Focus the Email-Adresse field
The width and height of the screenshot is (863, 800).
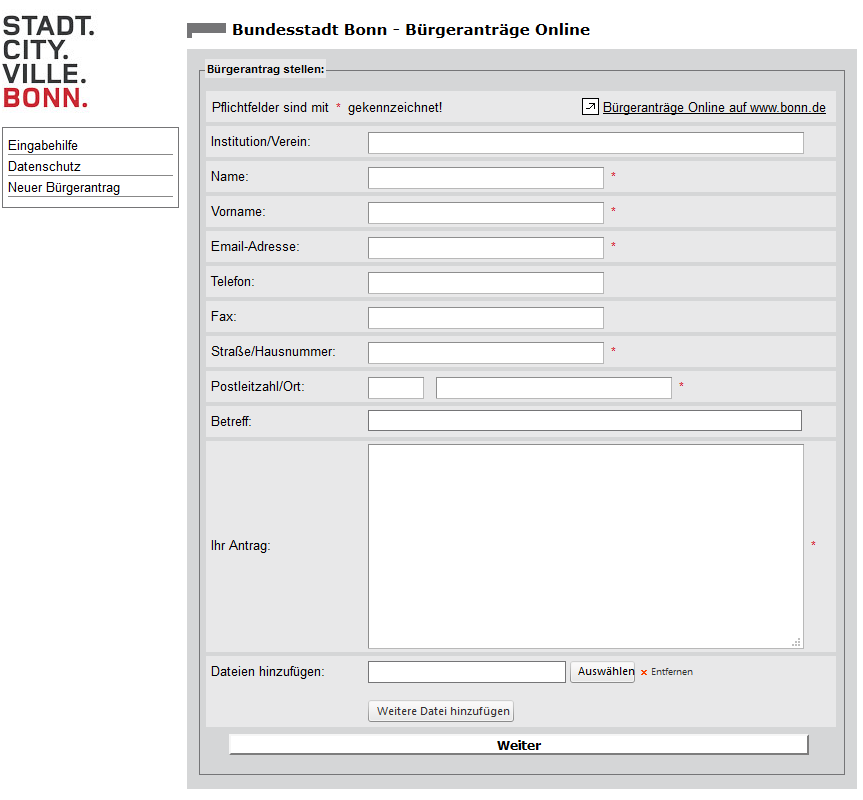(x=485, y=248)
